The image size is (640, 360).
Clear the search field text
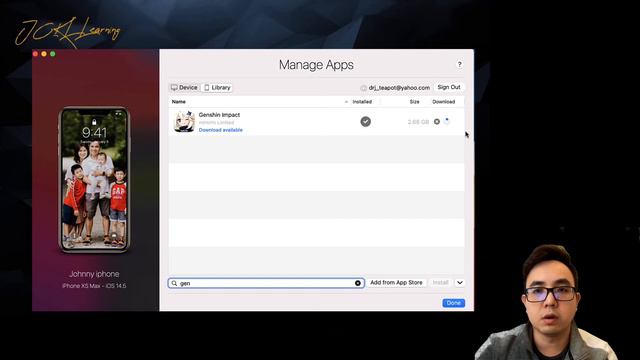tap(358, 283)
